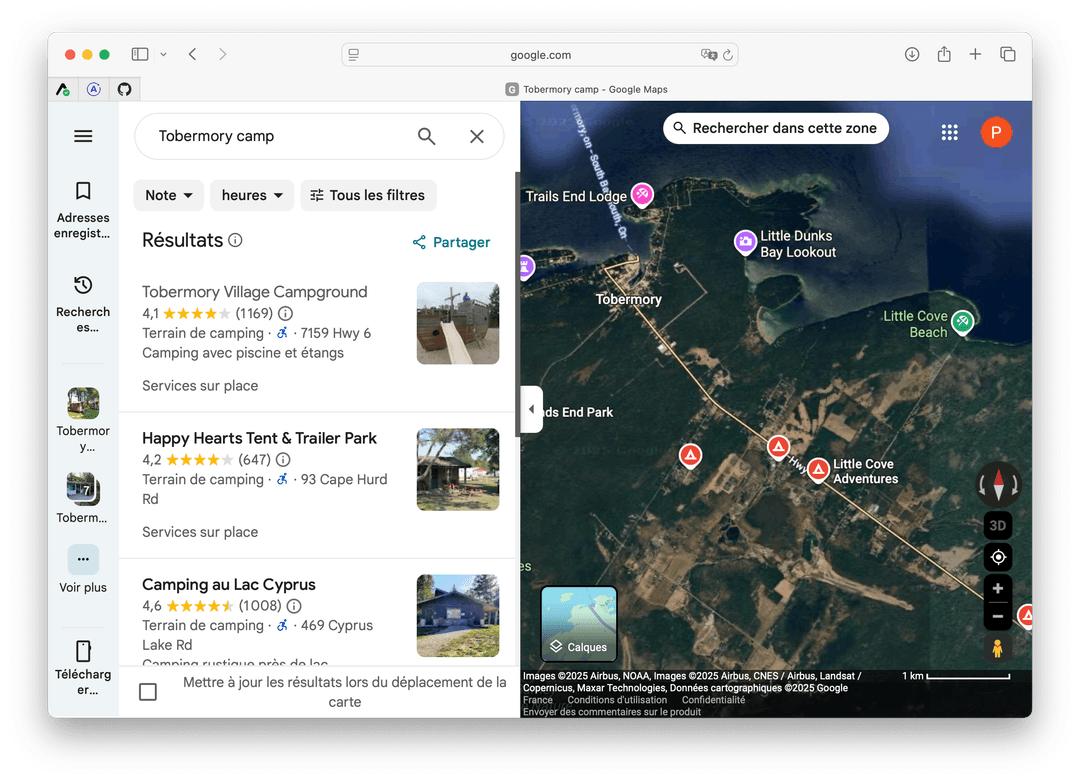Open the hamburger main menu
This screenshot has width=1080, height=781.
[83, 136]
